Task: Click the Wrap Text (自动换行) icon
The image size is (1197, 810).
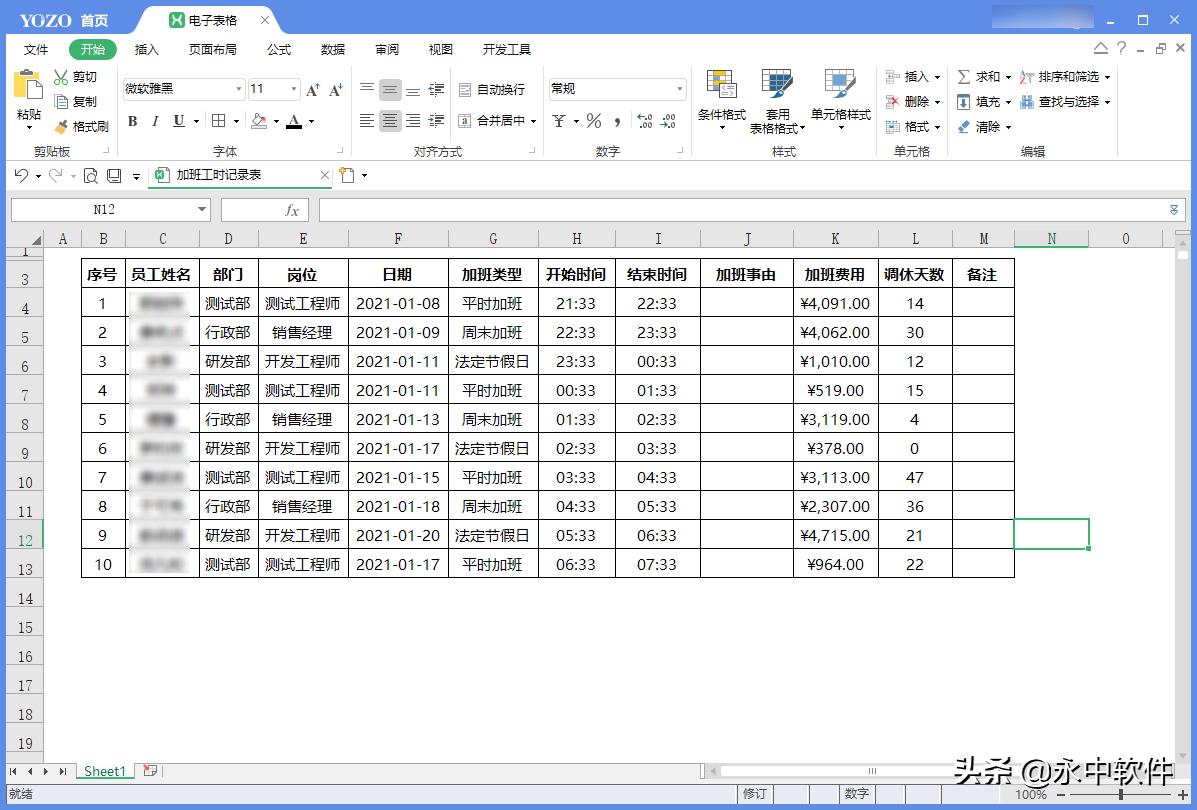Action: pos(495,89)
